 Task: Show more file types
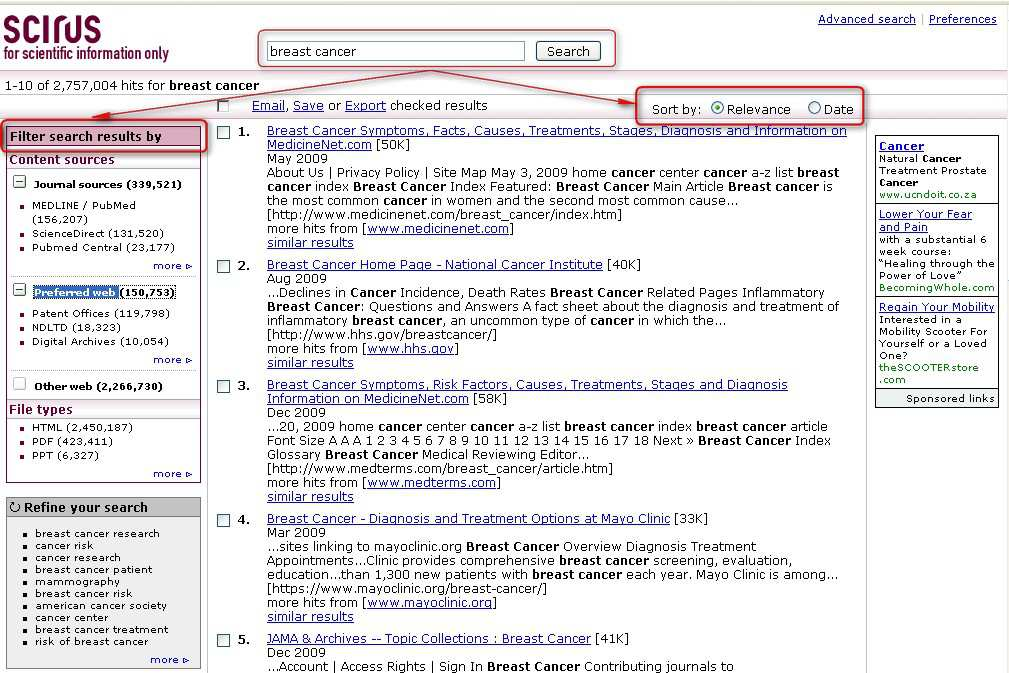click(172, 474)
